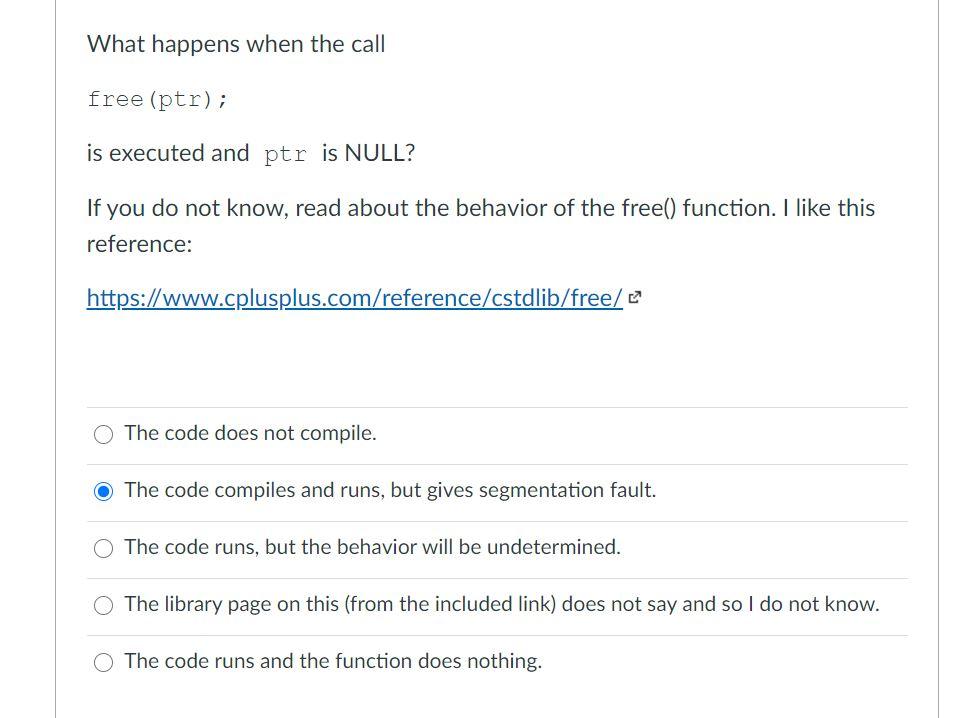
Task: Click the undetermined behavior answer label
Action: (372, 547)
